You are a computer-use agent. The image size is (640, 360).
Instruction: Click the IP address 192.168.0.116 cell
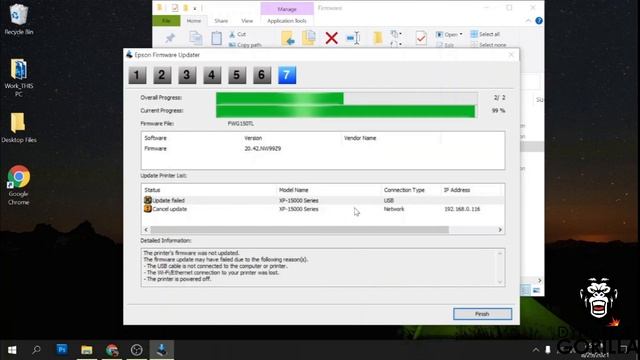point(462,209)
